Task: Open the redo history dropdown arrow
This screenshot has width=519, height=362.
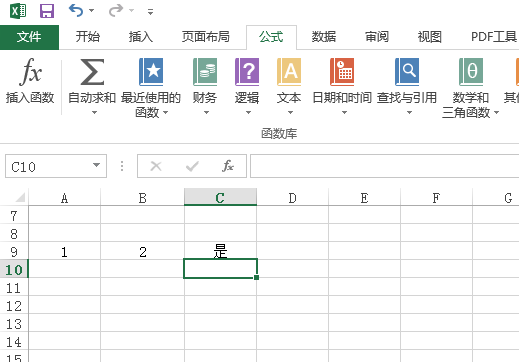Action: [x=132, y=11]
